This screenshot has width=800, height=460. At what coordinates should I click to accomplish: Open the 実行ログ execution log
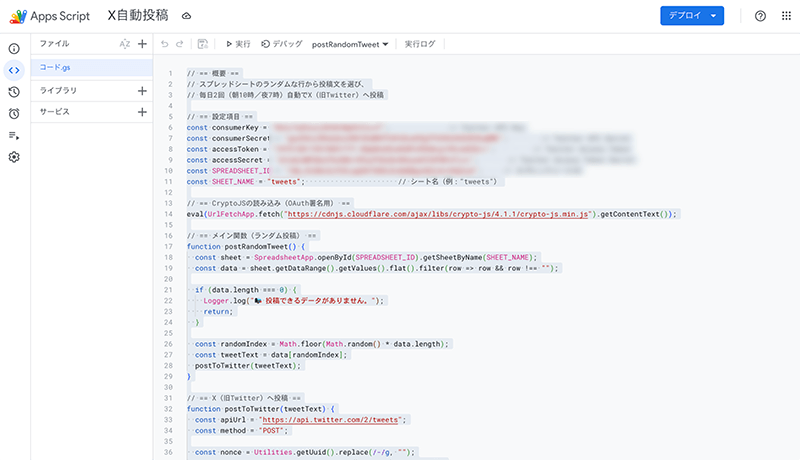(x=420, y=44)
